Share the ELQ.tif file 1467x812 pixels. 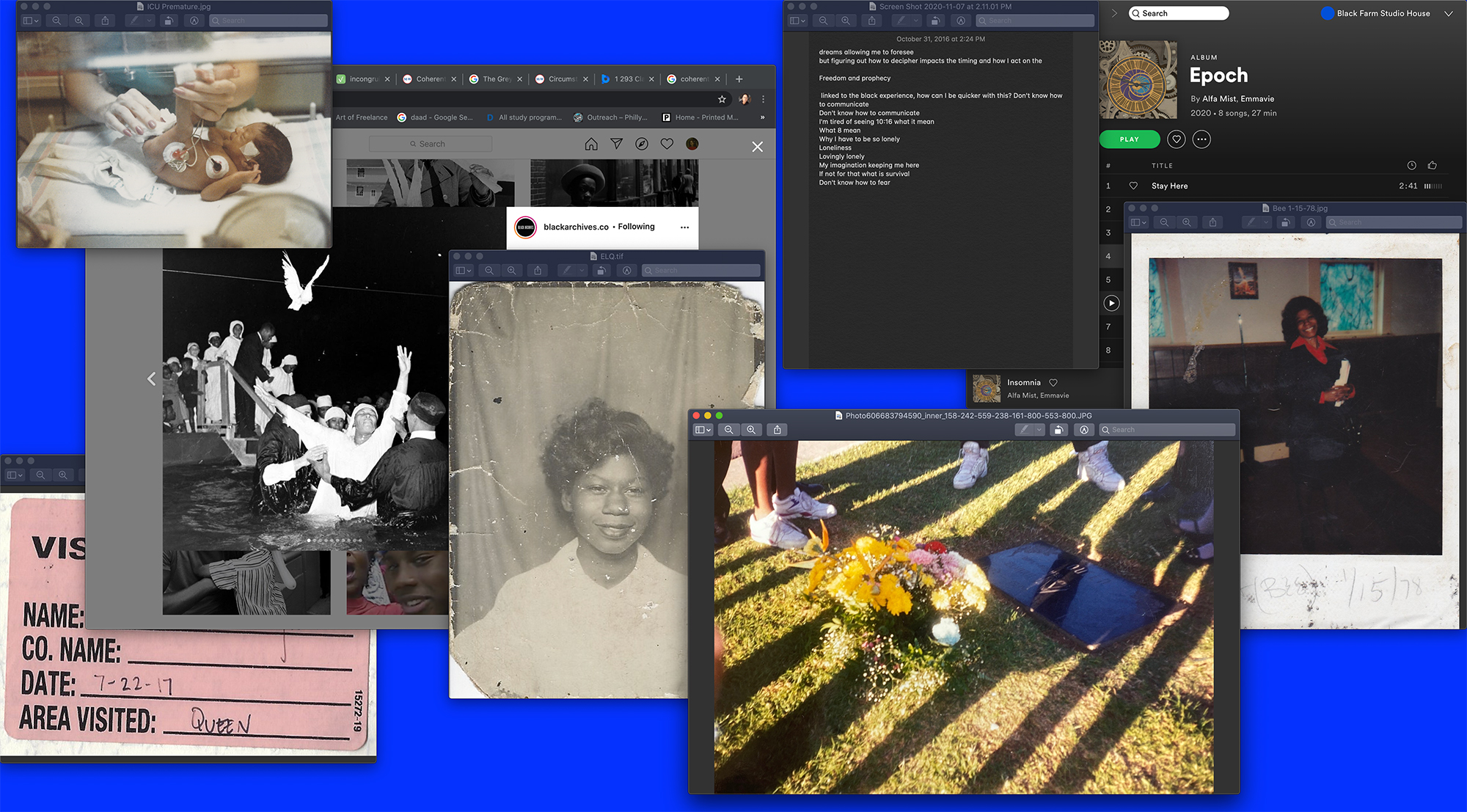[x=538, y=271]
